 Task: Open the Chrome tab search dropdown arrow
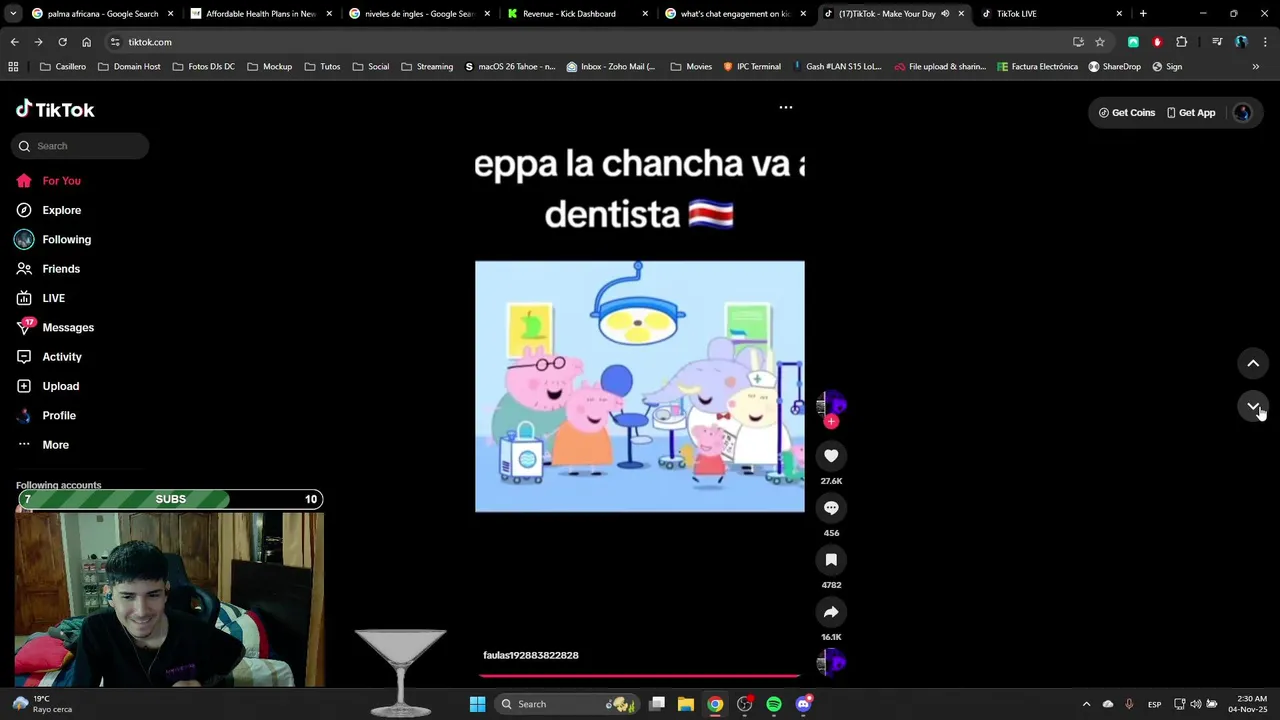[x=13, y=14]
